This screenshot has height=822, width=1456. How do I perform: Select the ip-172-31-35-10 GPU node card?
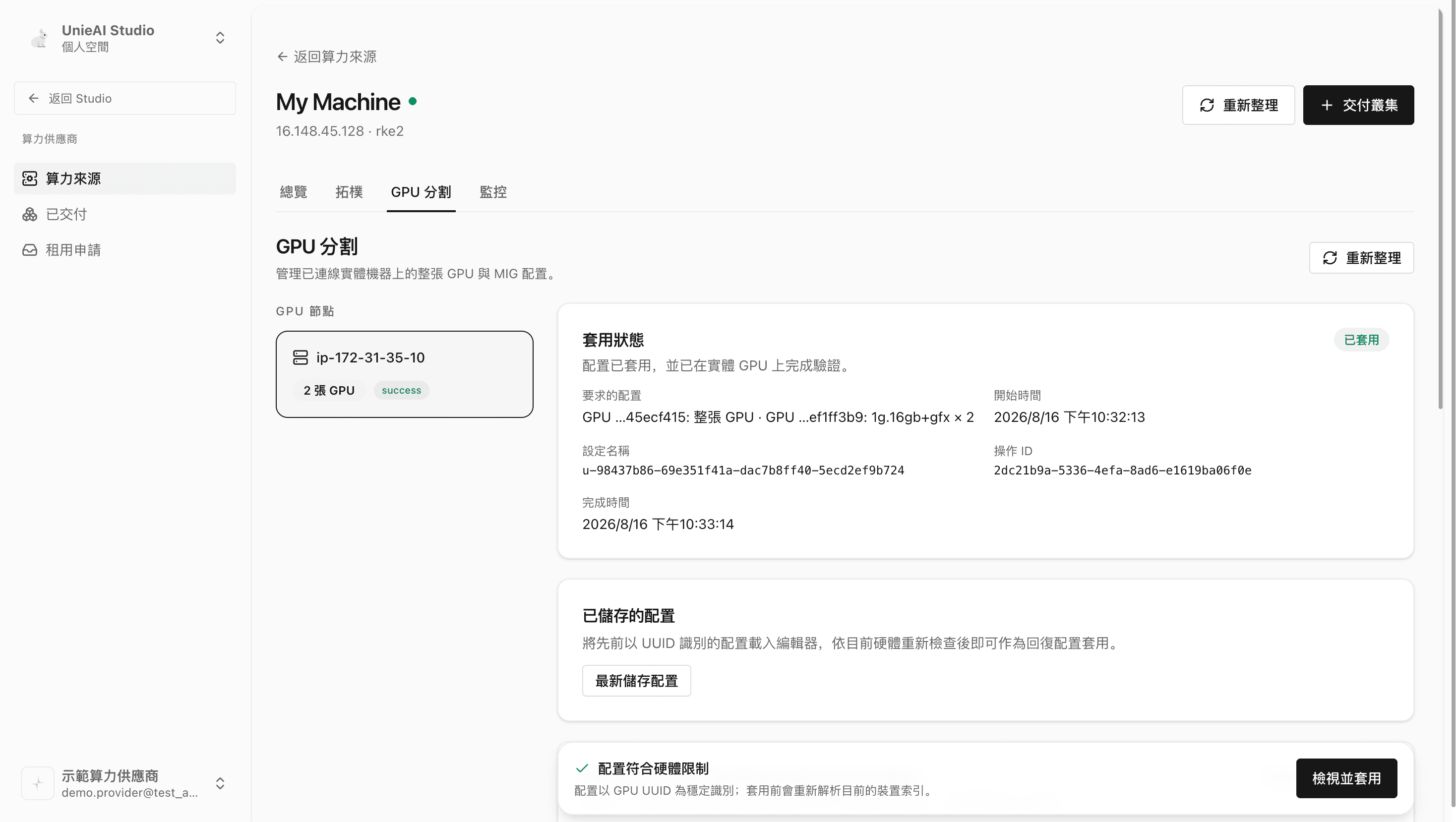point(405,375)
